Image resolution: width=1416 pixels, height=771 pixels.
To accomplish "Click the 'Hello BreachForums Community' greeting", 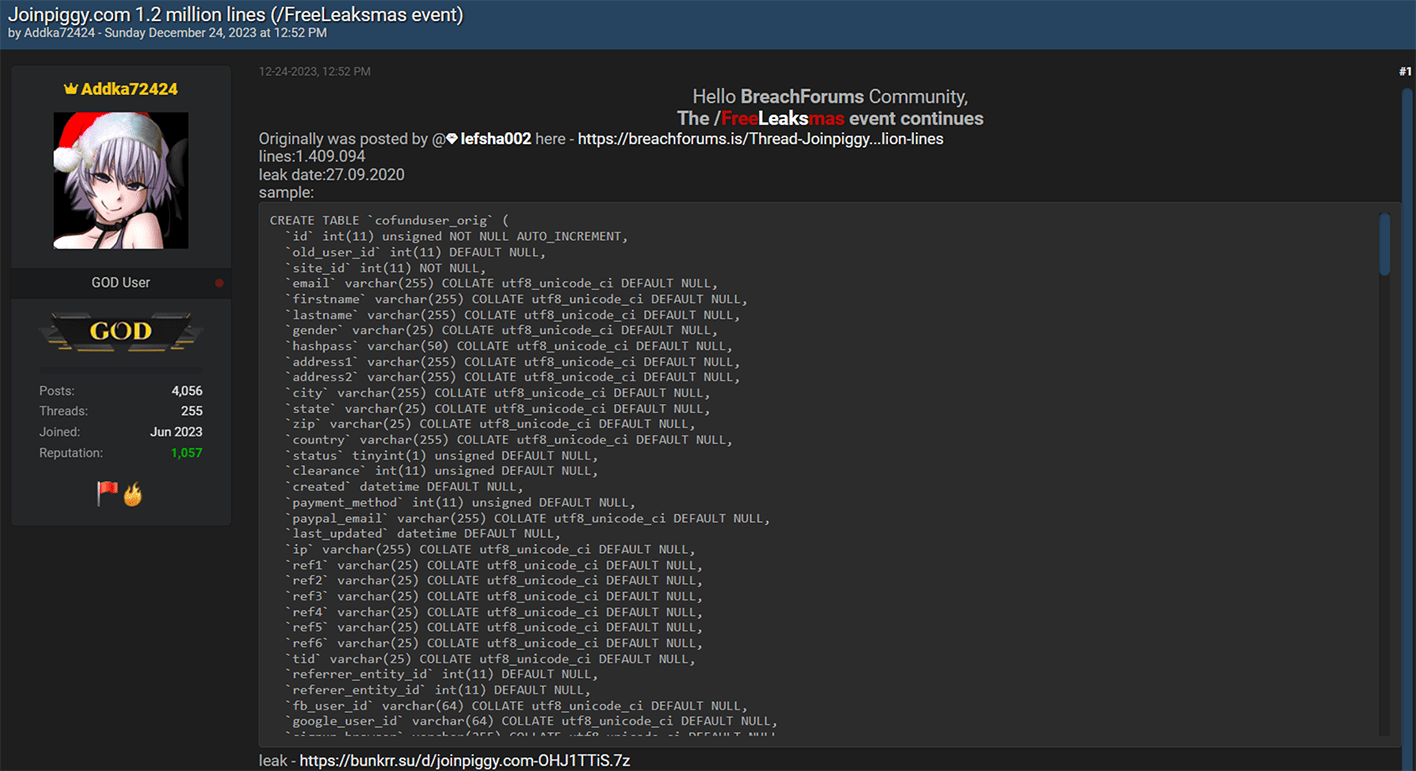I will pos(830,97).
